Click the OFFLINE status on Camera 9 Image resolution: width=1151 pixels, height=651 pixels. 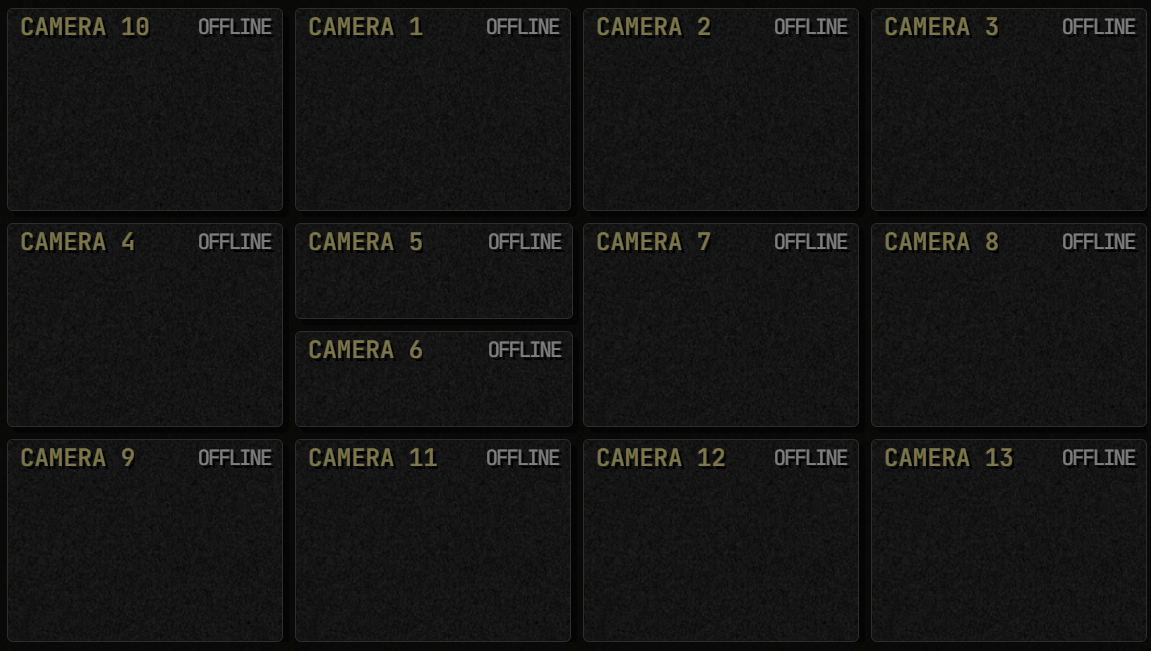pos(235,458)
